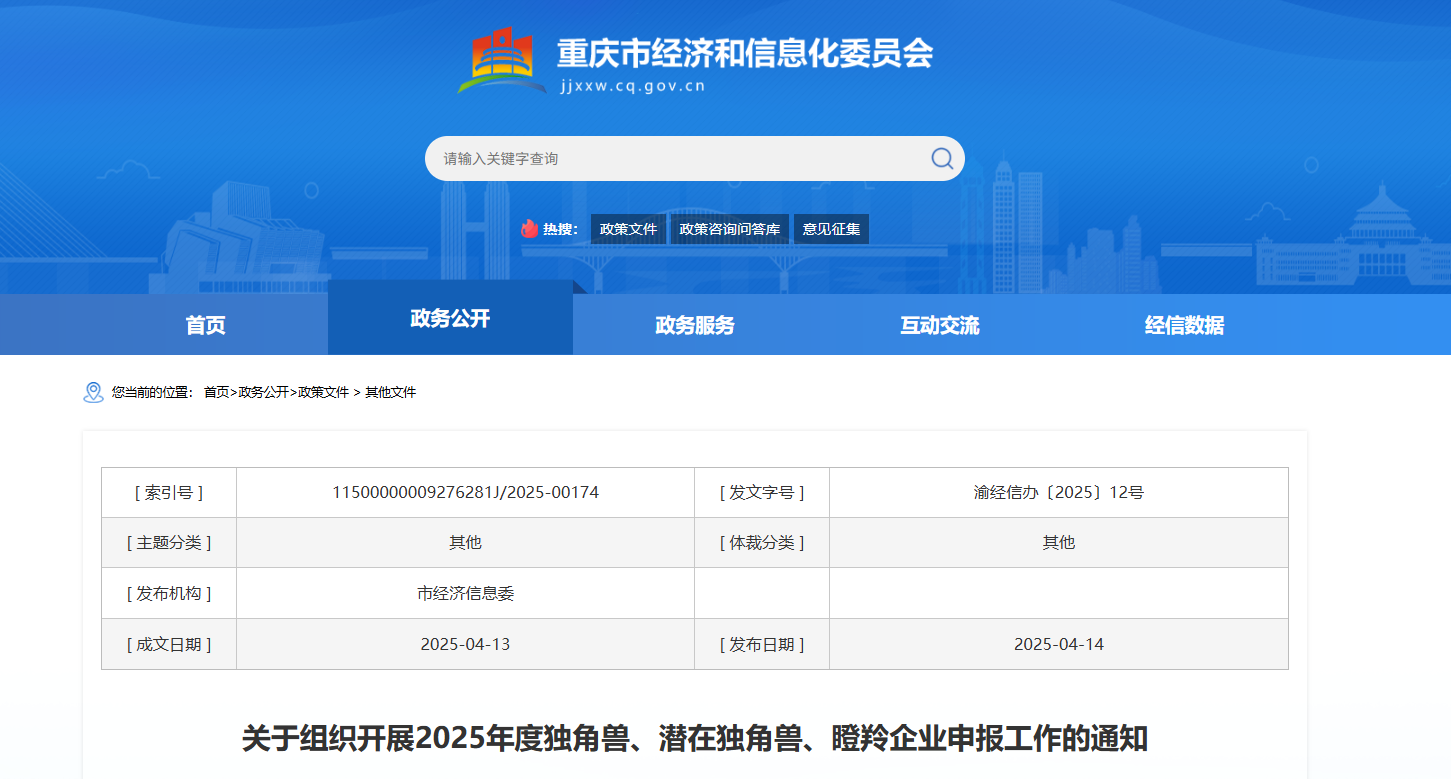The image size is (1451, 779).
Task: Click 政策文件 in the breadcrumb path
Action: pyautogui.click(x=323, y=393)
